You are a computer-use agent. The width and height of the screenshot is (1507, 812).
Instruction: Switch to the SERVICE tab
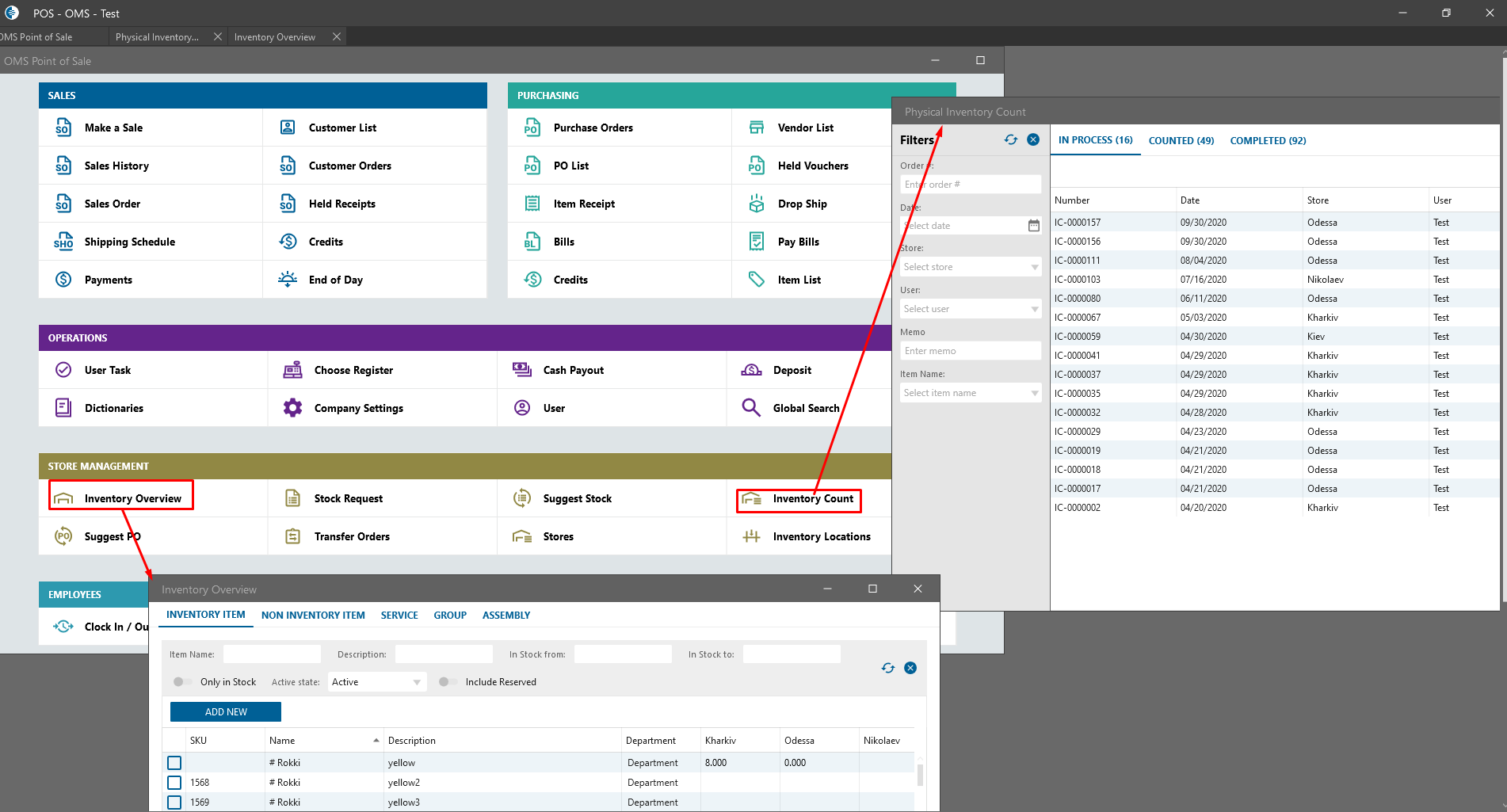[x=399, y=615]
